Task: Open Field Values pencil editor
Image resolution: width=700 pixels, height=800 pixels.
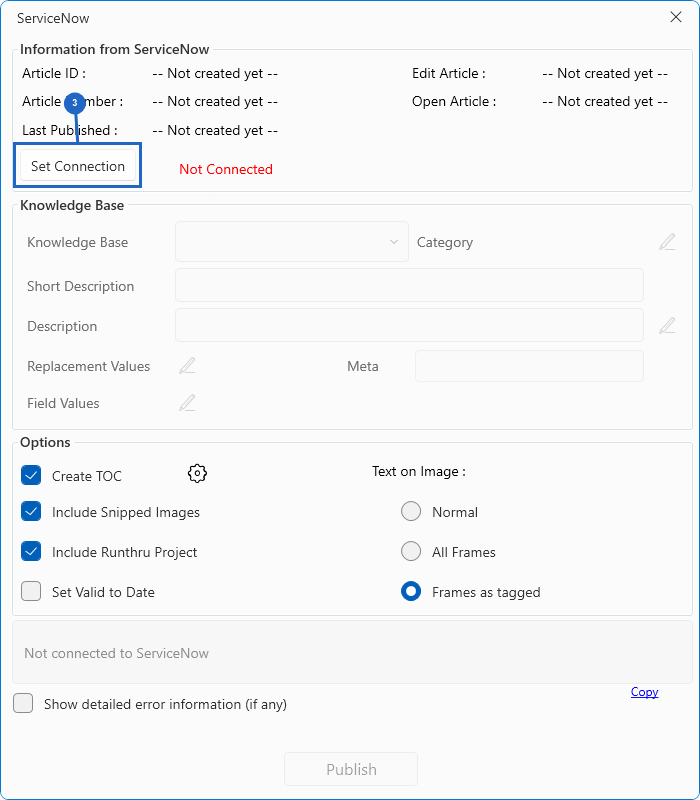Action: (x=187, y=403)
